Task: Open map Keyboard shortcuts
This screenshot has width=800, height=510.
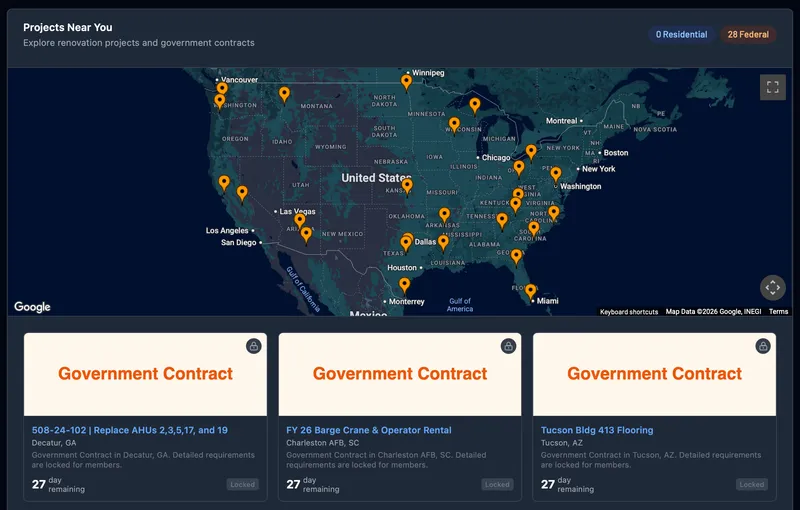Action: [x=629, y=312]
